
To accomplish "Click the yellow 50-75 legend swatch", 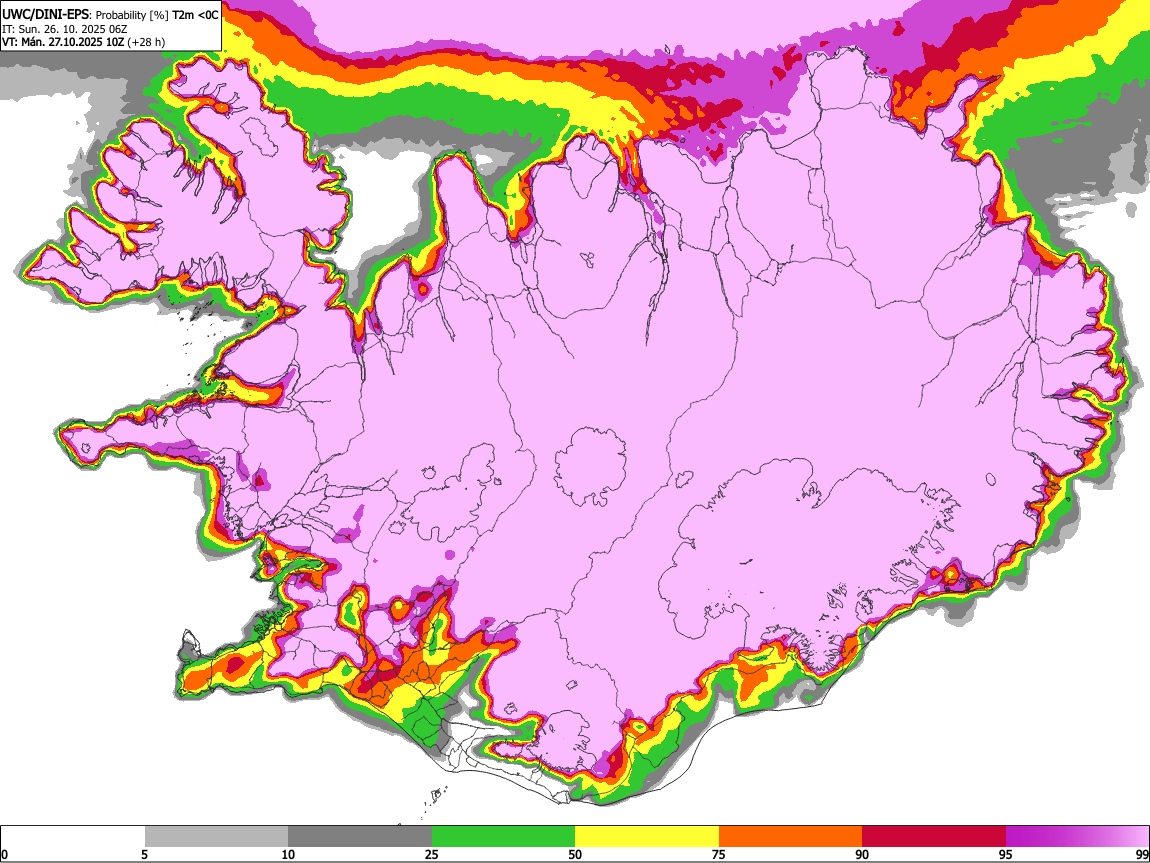I will (647, 837).
